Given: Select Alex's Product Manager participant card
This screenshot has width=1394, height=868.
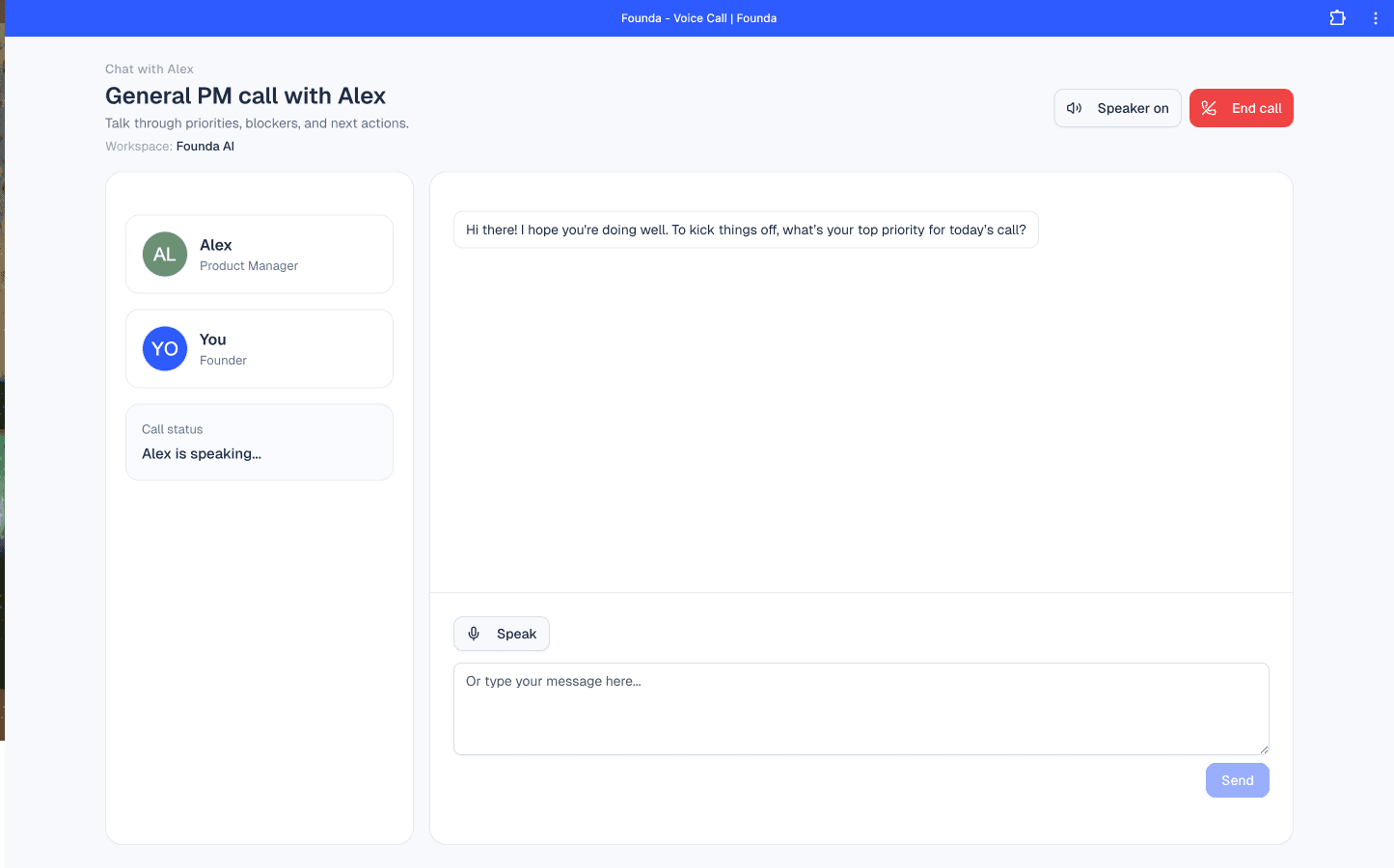Looking at the screenshot, I should (x=259, y=254).
